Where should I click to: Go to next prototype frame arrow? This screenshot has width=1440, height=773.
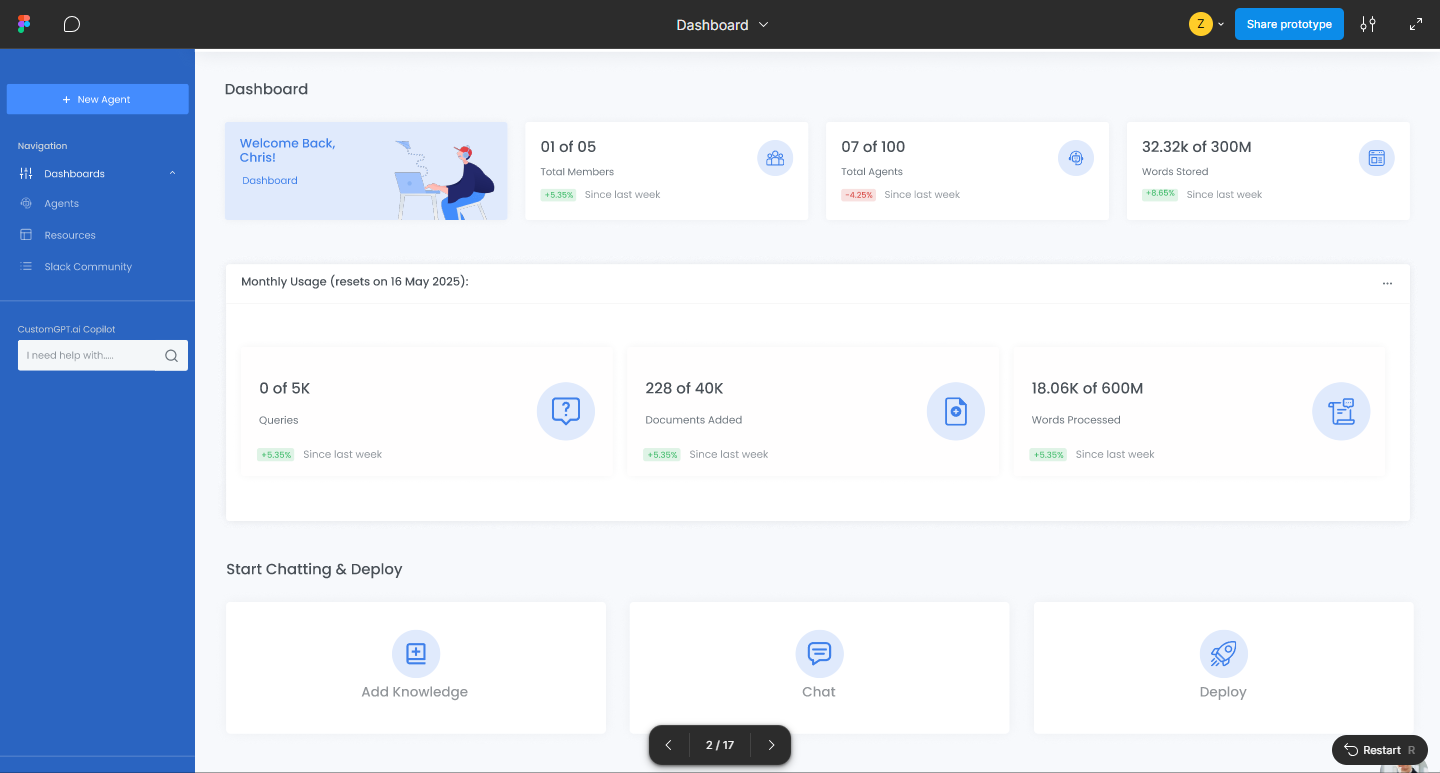tap(771, 745)
